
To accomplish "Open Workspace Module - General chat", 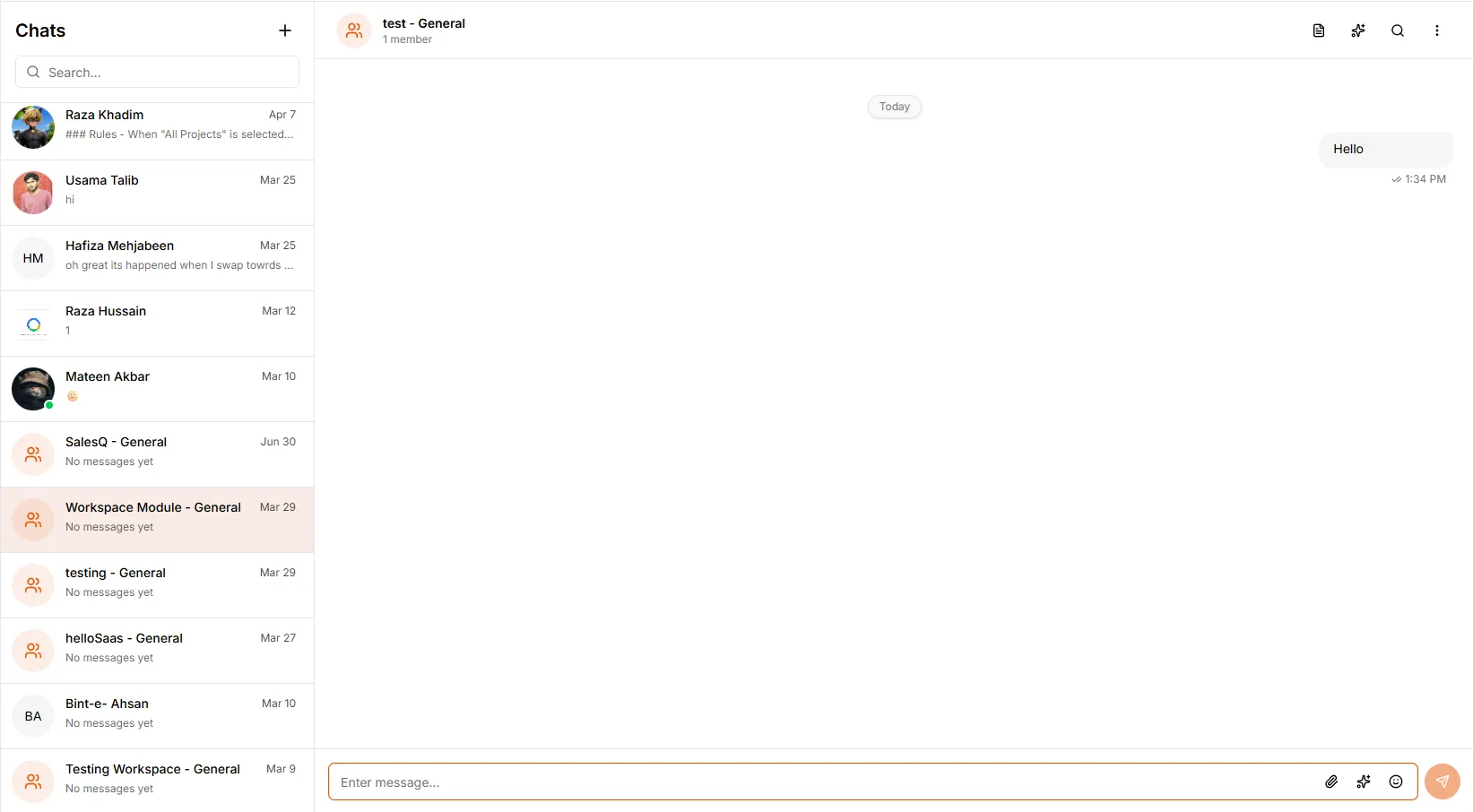I will [x=158, y=520].
